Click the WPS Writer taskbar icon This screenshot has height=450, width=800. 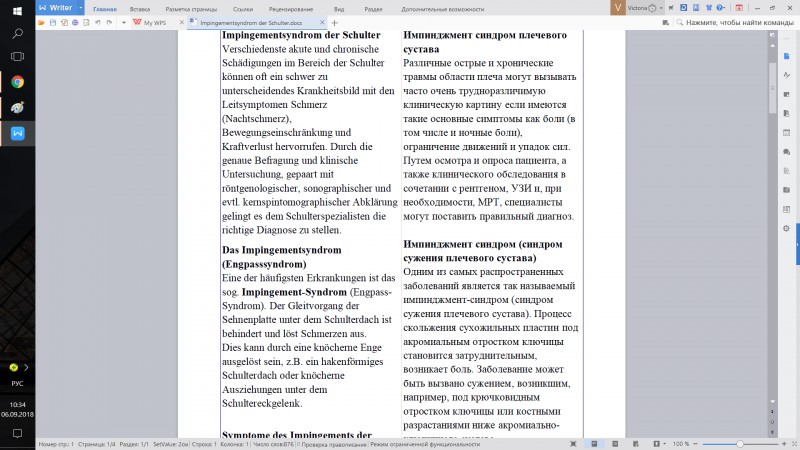(17, 134)
